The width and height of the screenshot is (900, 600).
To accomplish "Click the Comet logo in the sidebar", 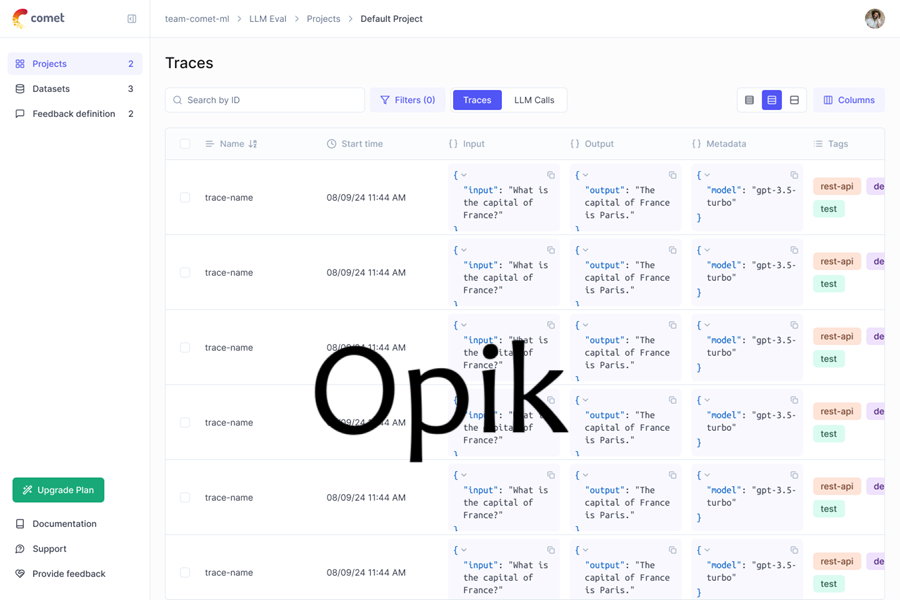I will [x=39, y=19].
